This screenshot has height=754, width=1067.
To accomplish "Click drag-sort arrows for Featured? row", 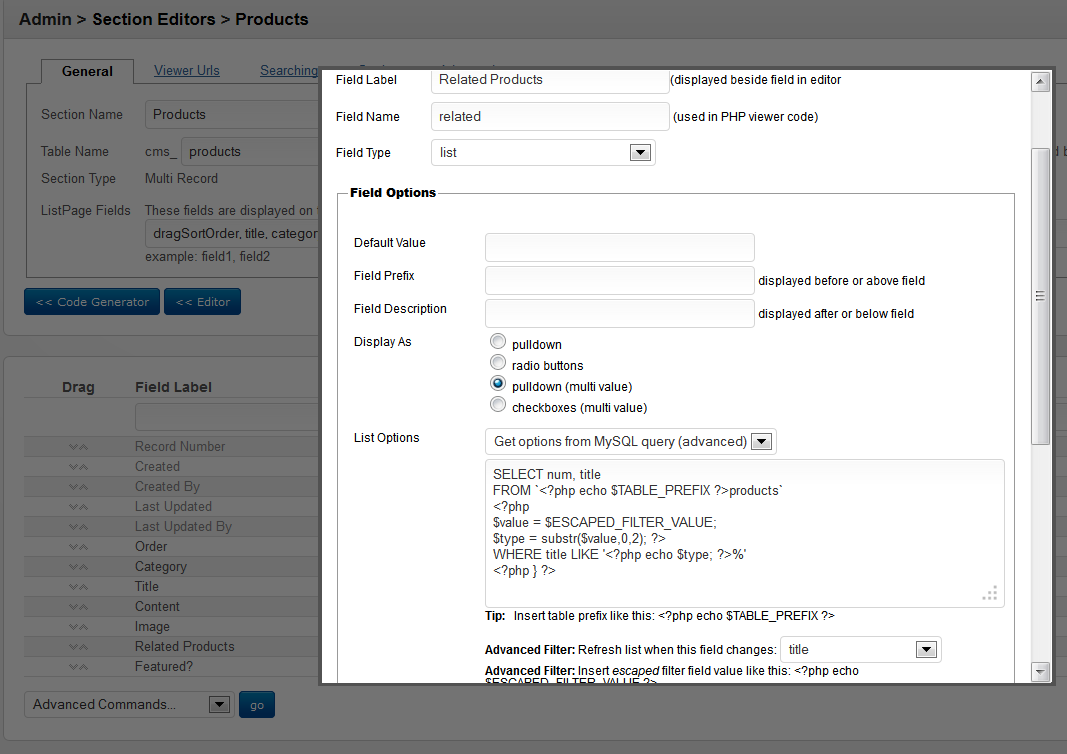I will (x=79, y=667).
